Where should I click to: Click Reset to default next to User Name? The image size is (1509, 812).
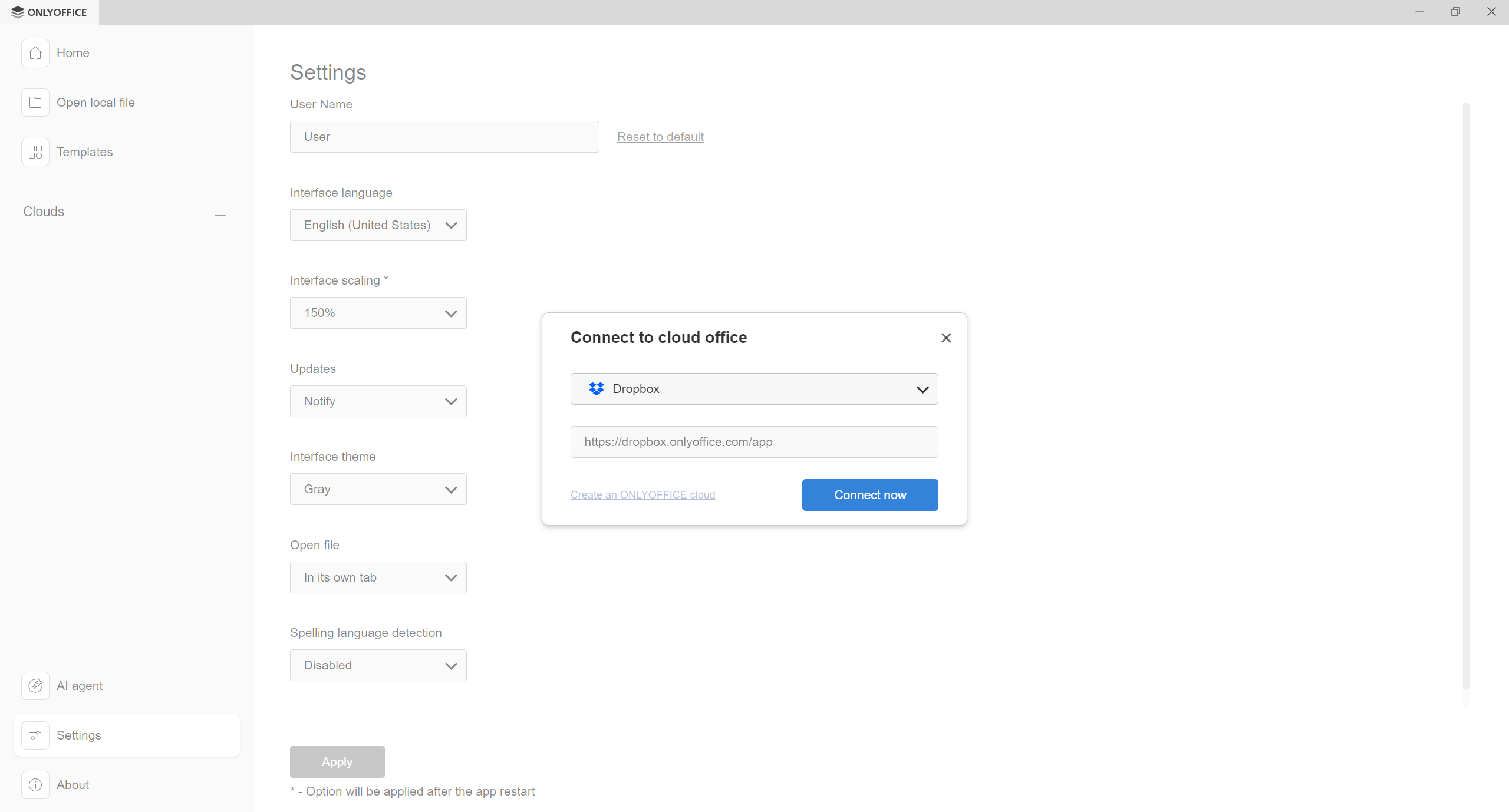tap(660, 136)
